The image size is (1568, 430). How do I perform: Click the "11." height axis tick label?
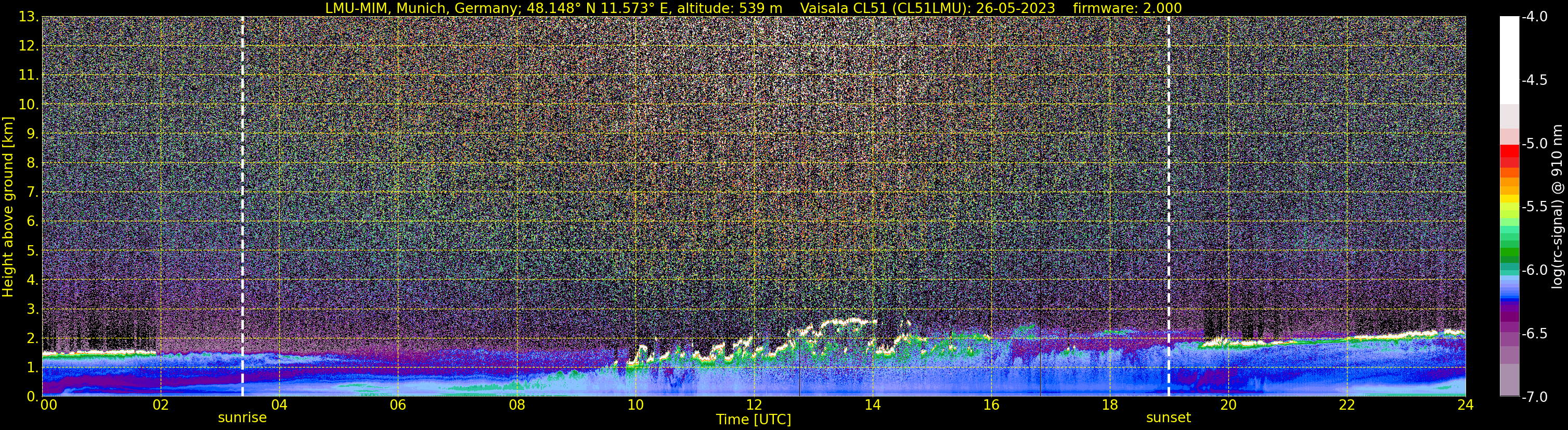pyautogui.click(x=29, y=75)
